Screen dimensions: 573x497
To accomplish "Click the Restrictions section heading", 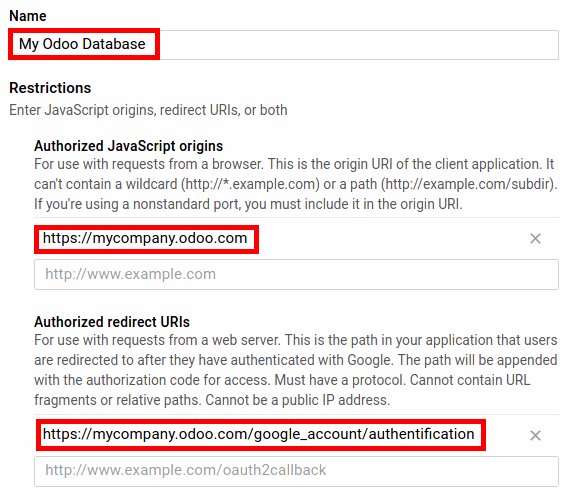I will point(50,88).
